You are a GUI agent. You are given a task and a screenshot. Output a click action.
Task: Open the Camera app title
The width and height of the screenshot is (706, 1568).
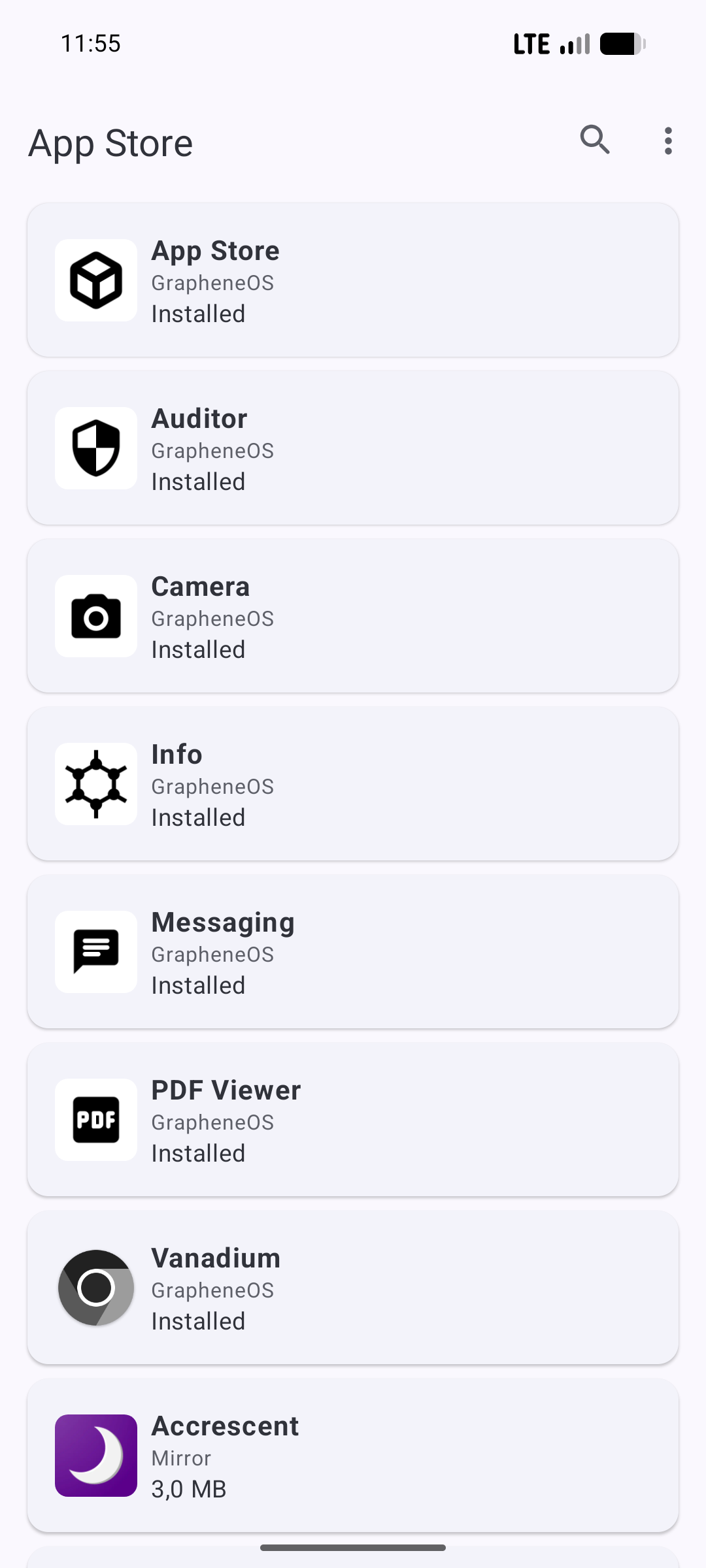[201, 587]
